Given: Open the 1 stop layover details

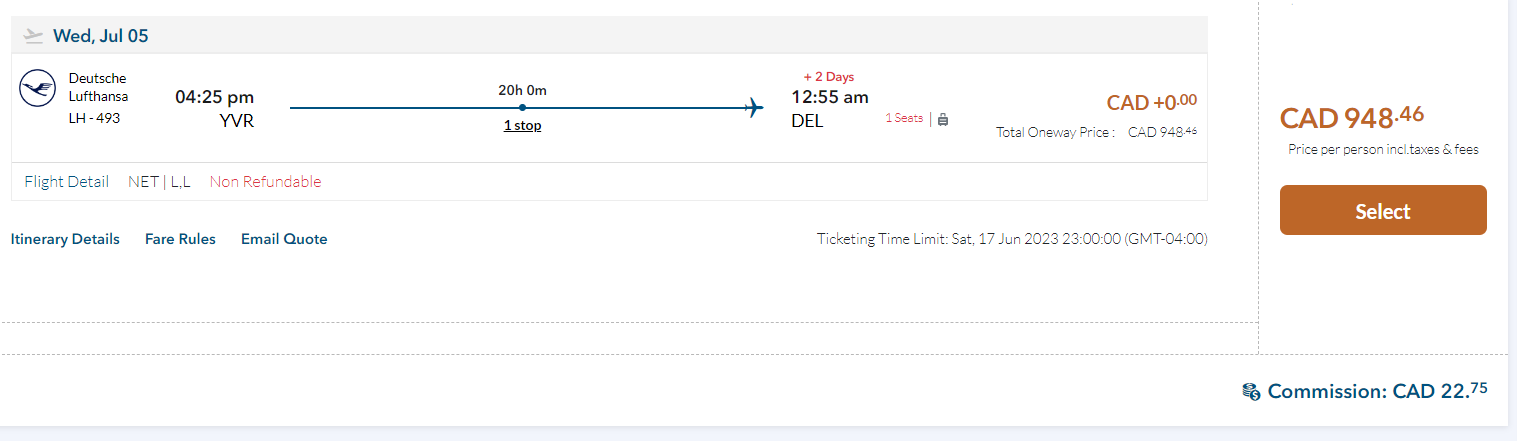Looking at the screenshot, I should point(522,126).
